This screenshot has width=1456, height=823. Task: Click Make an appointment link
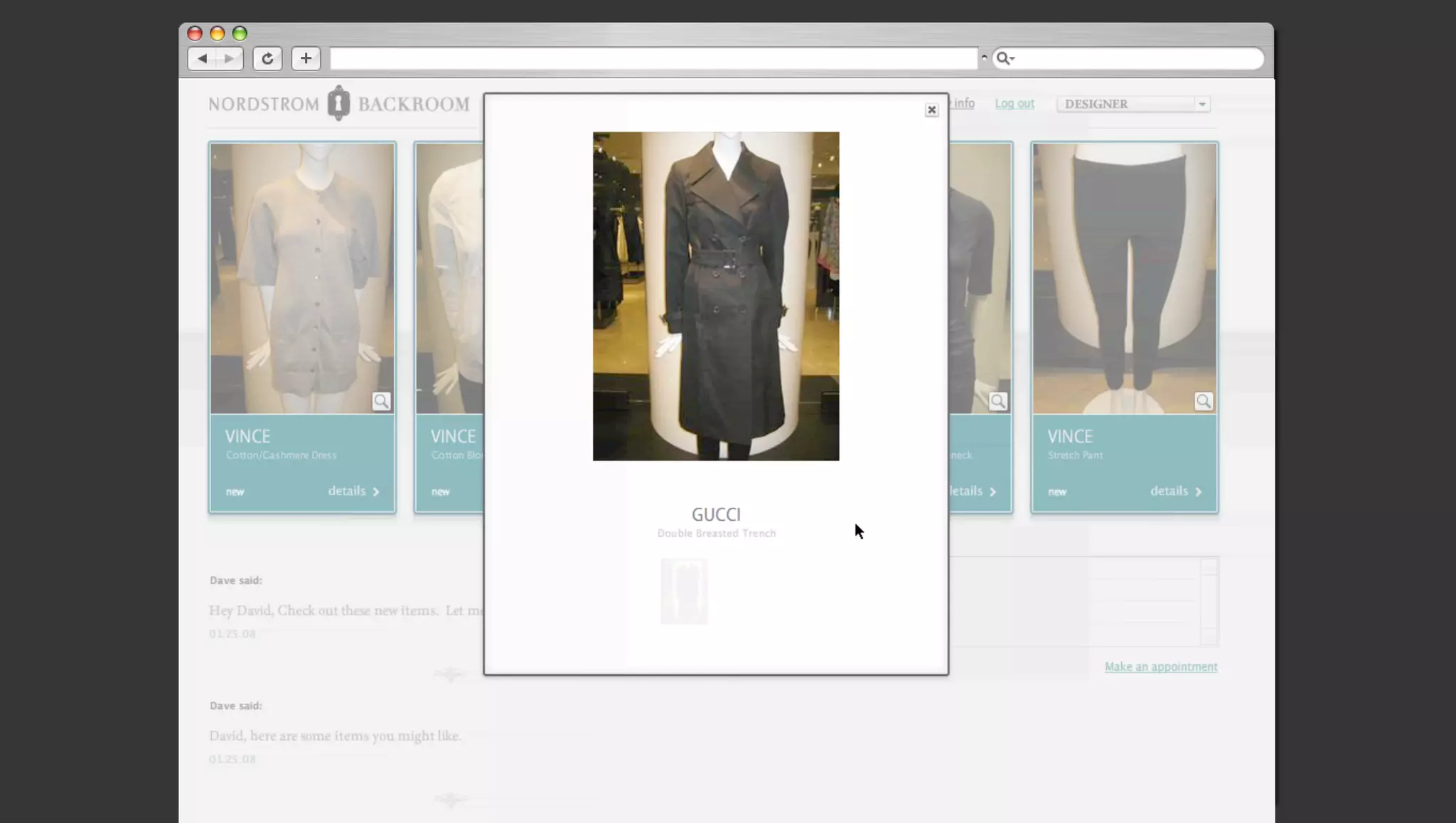[x=1160, y=667]
